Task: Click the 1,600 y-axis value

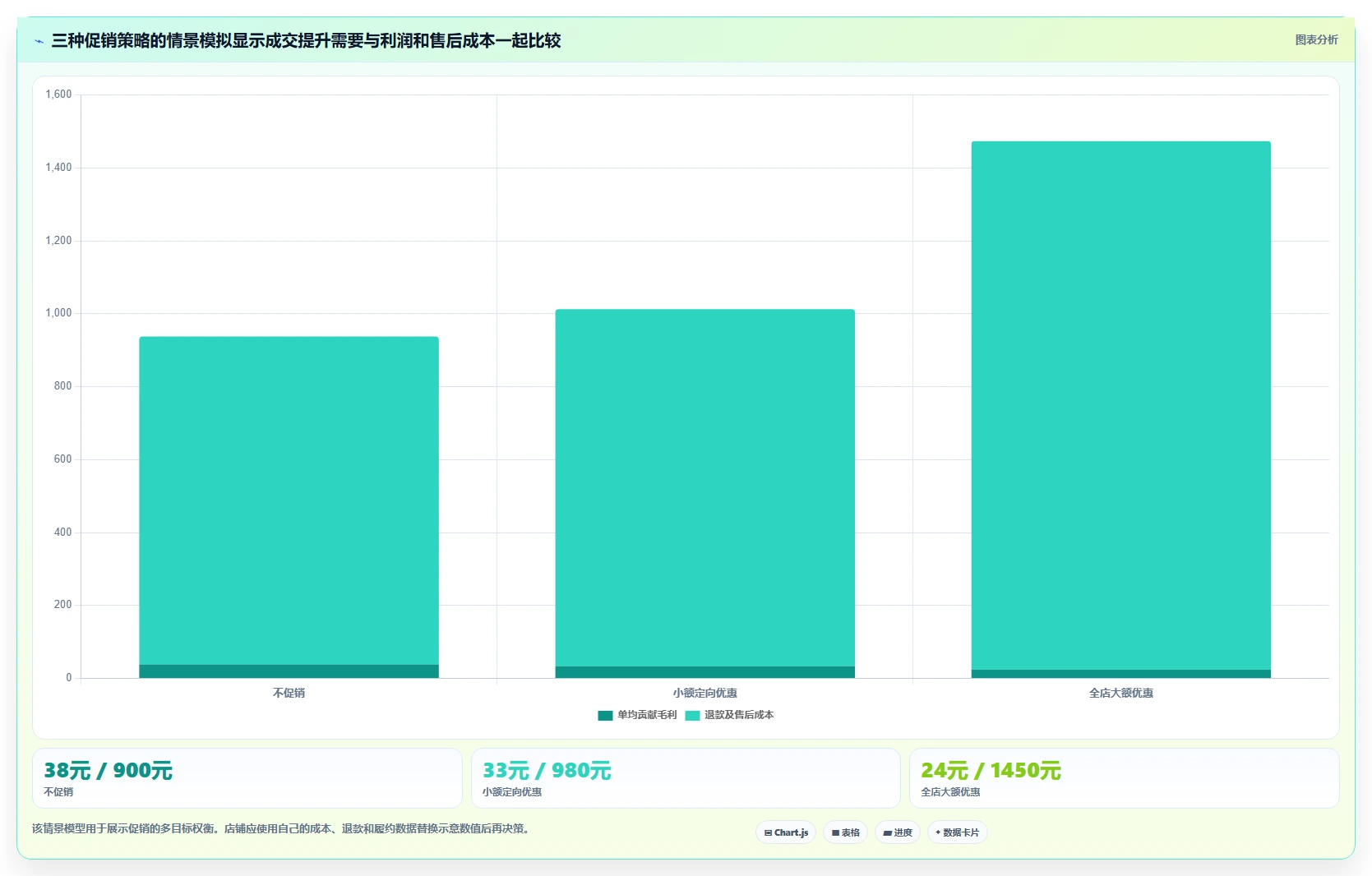Action: click(58, 95)
